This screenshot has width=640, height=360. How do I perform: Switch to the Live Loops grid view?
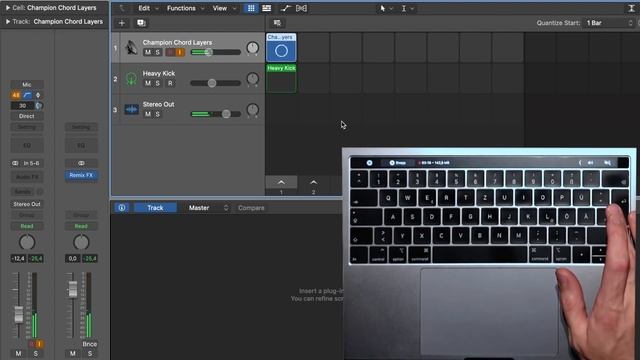pyautogui.click(x=251, y=8)
